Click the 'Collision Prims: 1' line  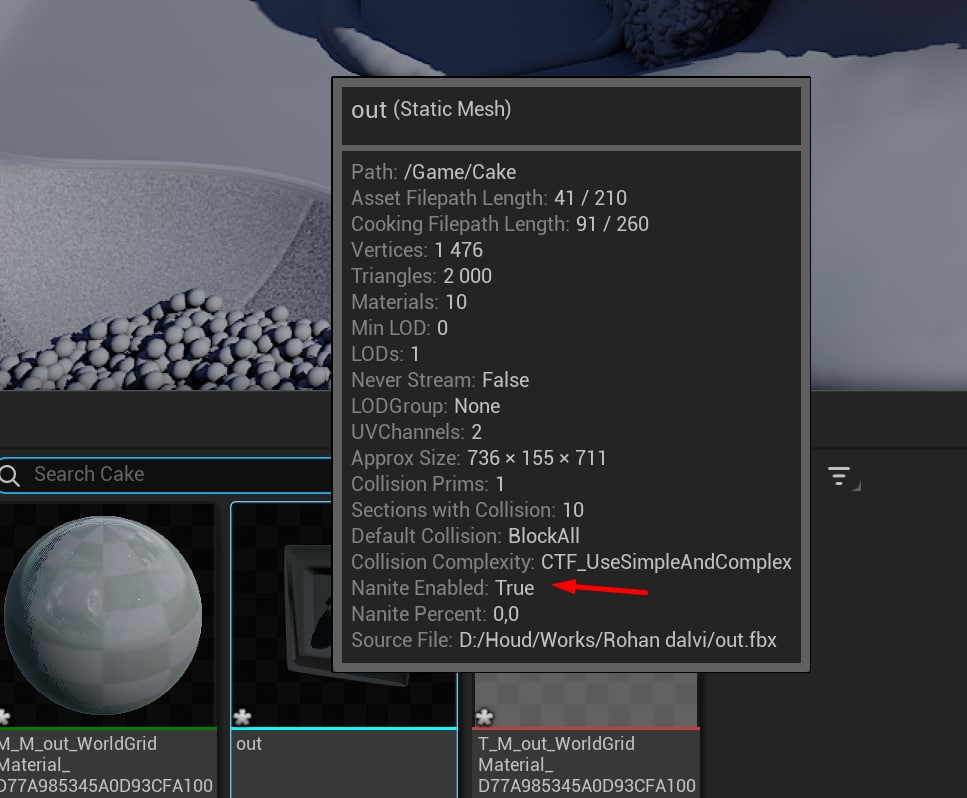(428, 483)
